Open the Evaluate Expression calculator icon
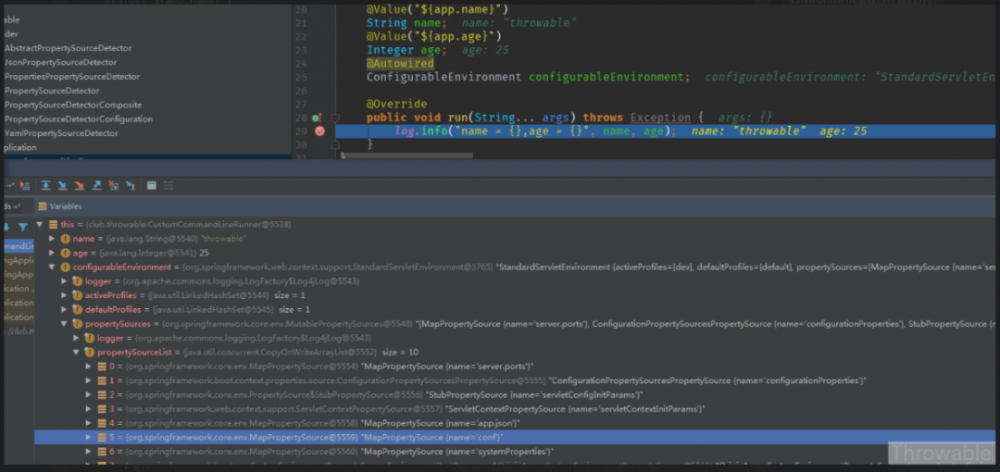Image resolution: width=1000 pixels, height=472 pixels. coord(151,185)
